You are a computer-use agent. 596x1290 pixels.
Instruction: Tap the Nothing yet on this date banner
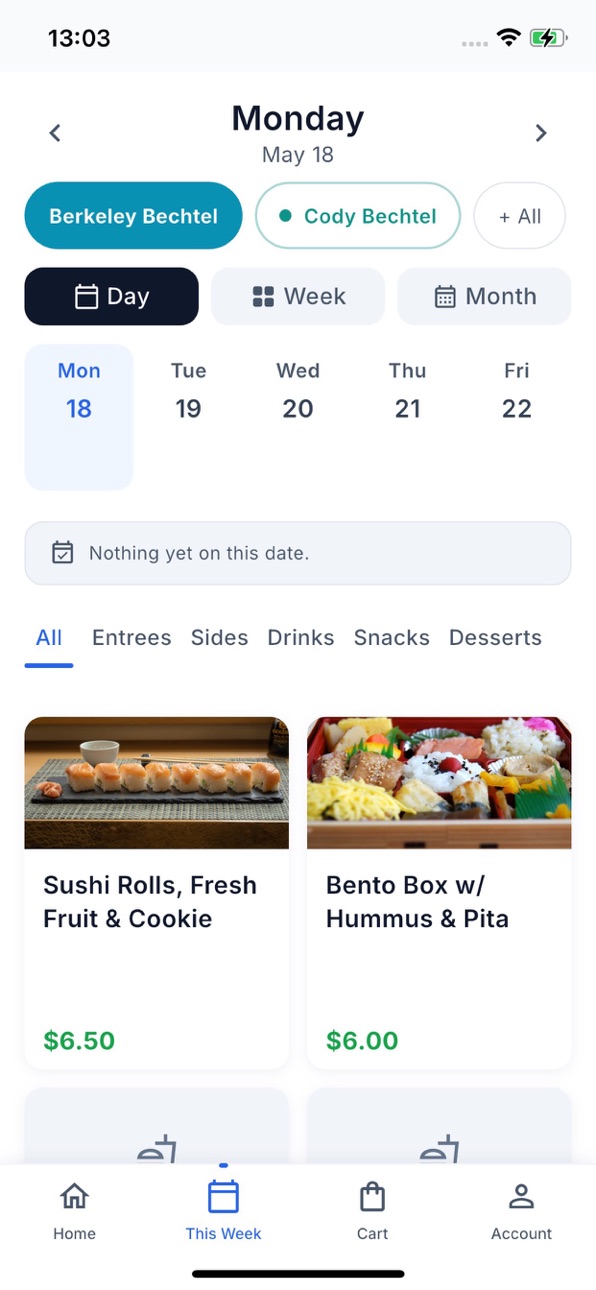[298, 553]
